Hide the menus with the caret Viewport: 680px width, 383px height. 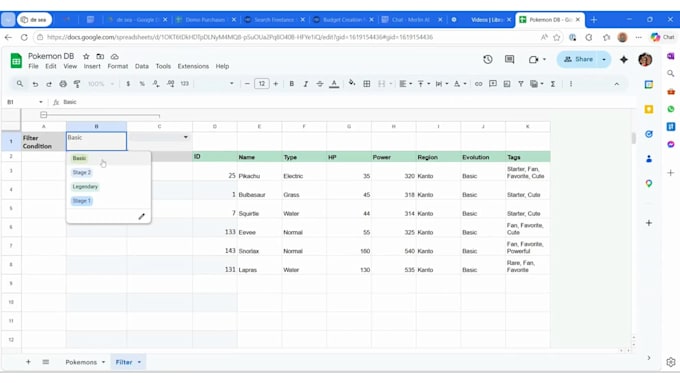pyautogui.click(x=617, y=84)
